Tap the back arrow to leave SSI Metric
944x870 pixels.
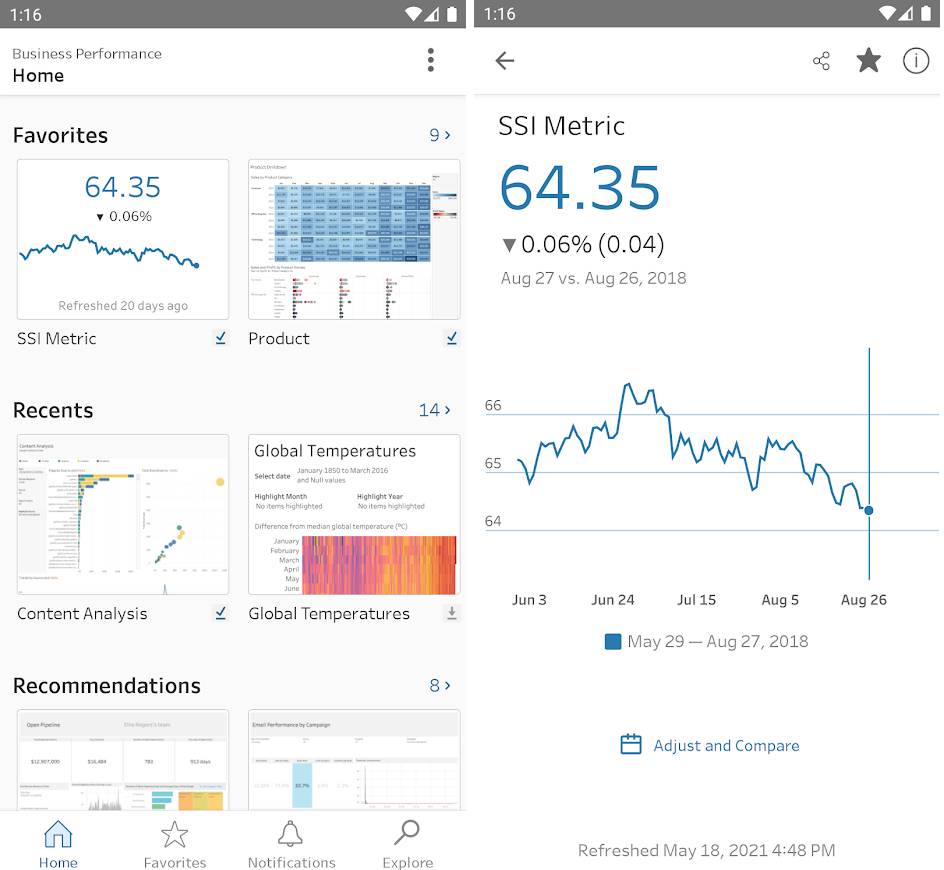click(505, 60)
